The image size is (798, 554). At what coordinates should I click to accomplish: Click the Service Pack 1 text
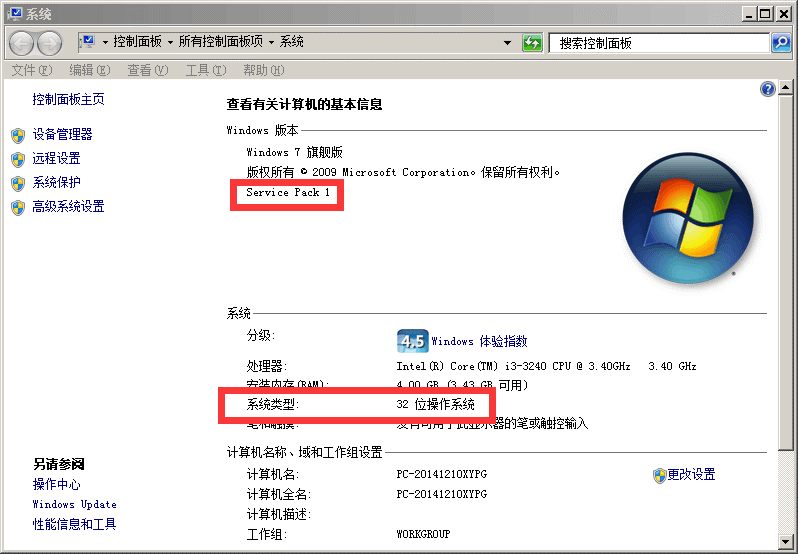(x=288, y=192)
